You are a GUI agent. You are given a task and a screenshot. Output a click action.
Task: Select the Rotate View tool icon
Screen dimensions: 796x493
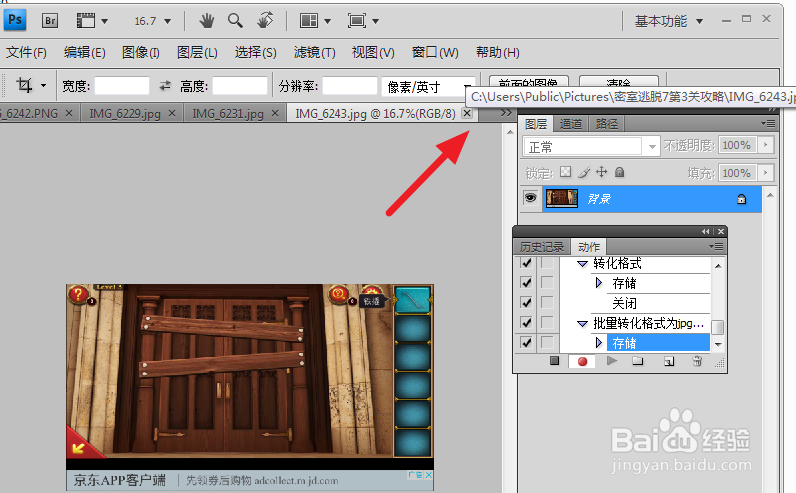pyautogui.click(x=264, y=21)
